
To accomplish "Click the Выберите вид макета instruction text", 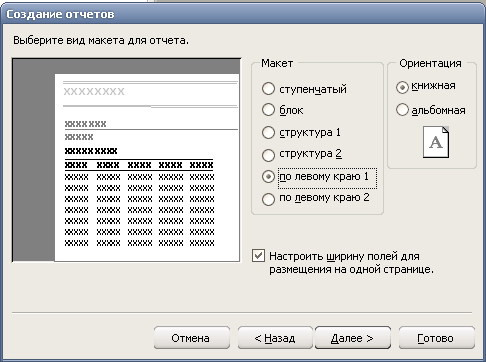I will click(x=101, y=40).
